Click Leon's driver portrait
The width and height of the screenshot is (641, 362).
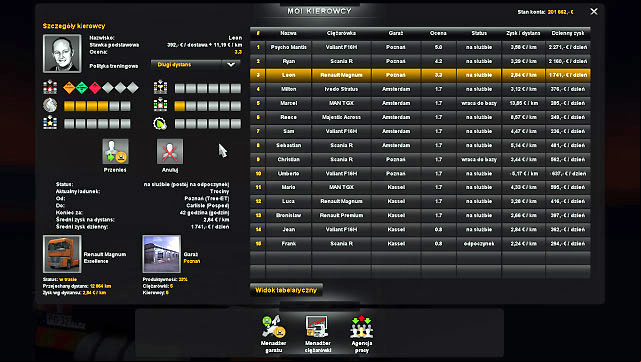point(62,53)
